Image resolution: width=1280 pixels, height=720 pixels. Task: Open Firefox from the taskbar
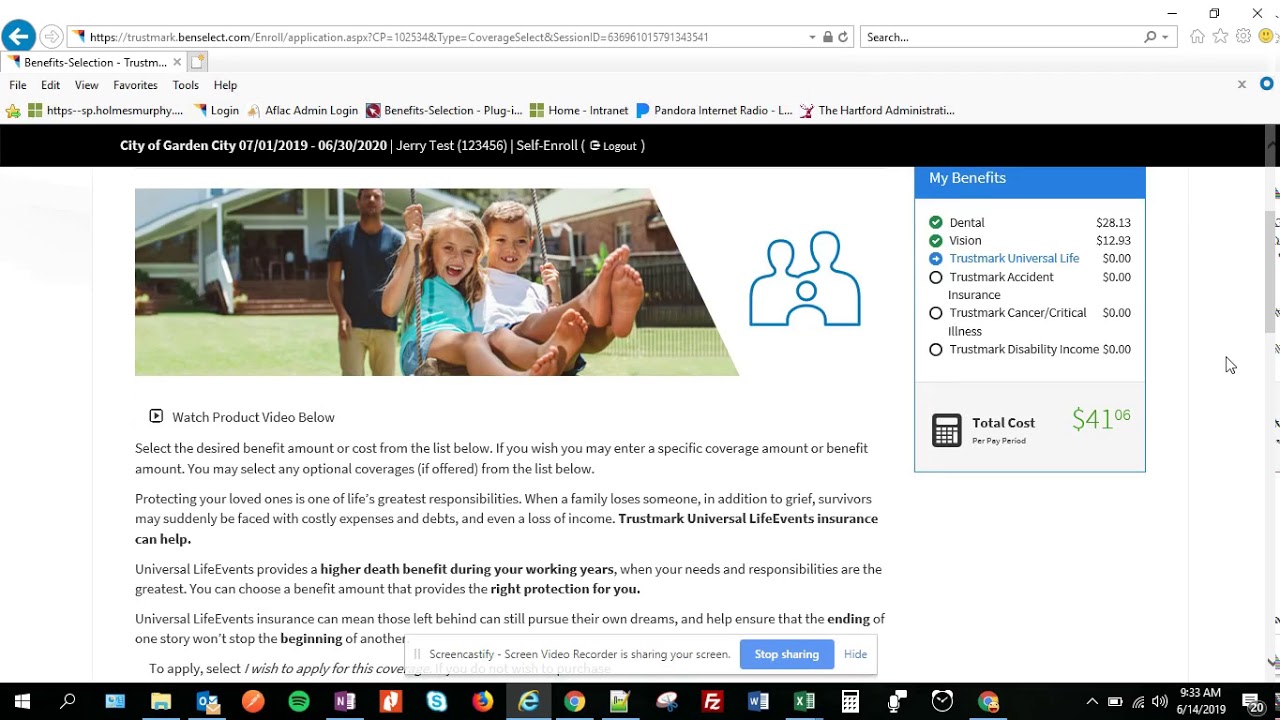(x=483, y=702)
